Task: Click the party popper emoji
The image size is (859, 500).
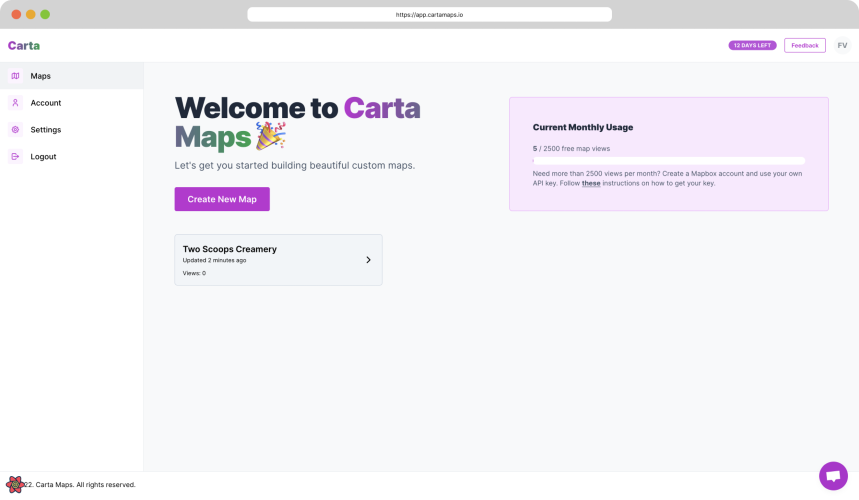Action: [271, 136]
